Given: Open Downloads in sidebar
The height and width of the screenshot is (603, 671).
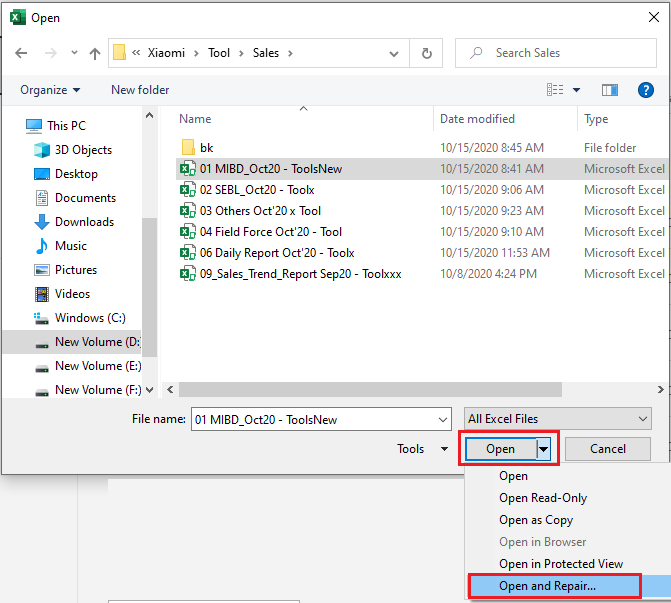Looking at the screenshot, I should click(x=84, y=222).
